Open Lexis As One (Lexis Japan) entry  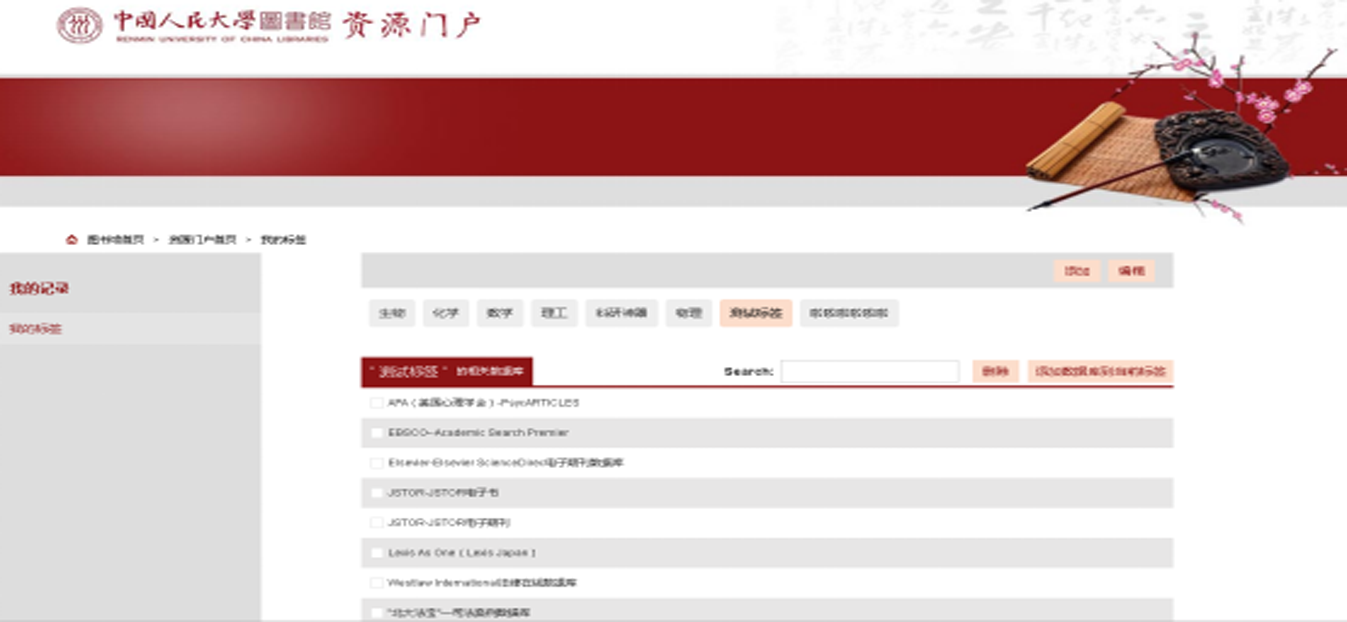[x=462, y=553]
